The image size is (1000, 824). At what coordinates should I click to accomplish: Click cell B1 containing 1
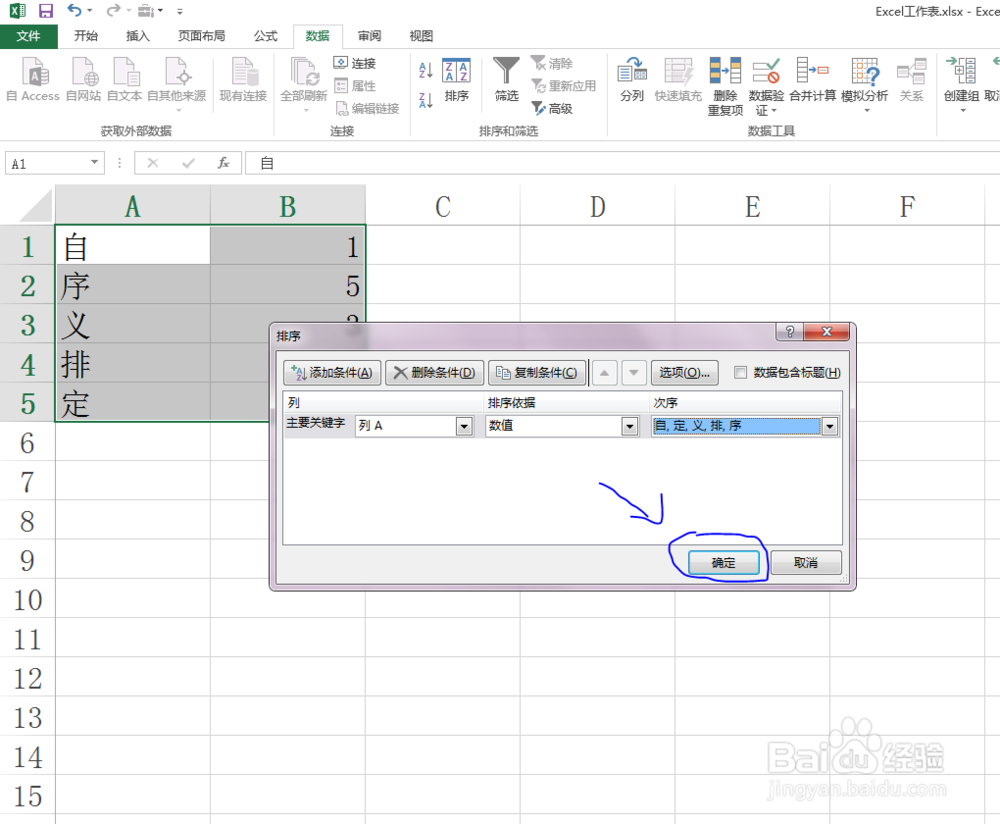click(288, 246)
